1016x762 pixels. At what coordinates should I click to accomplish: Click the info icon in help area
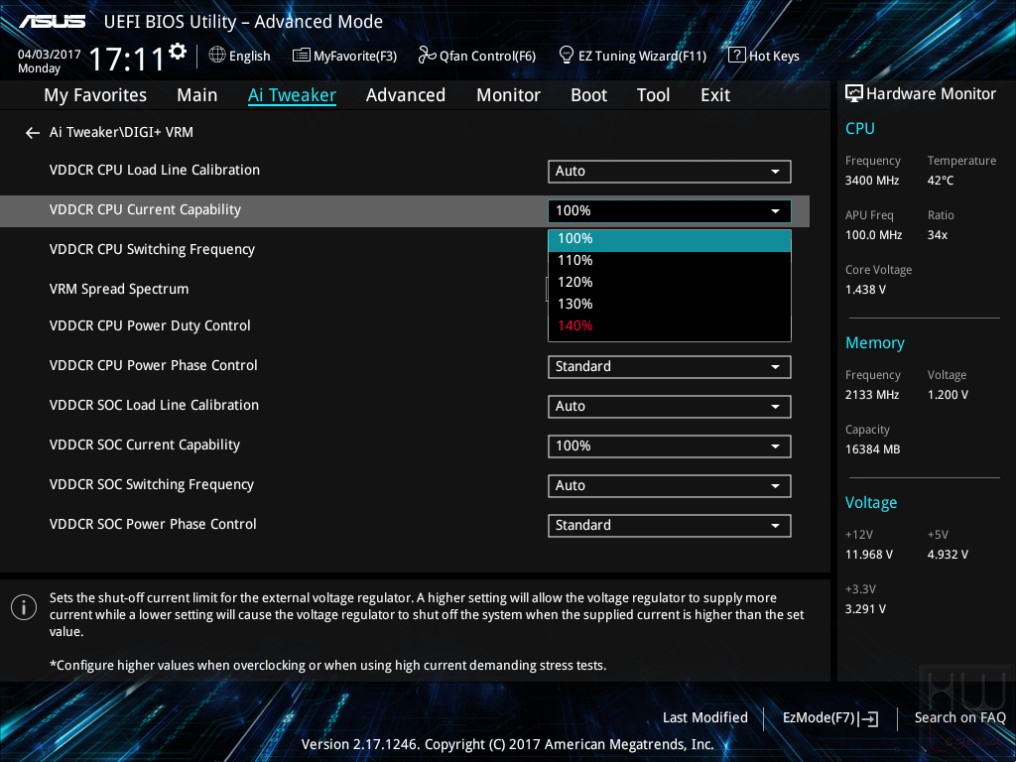point(24,607)
